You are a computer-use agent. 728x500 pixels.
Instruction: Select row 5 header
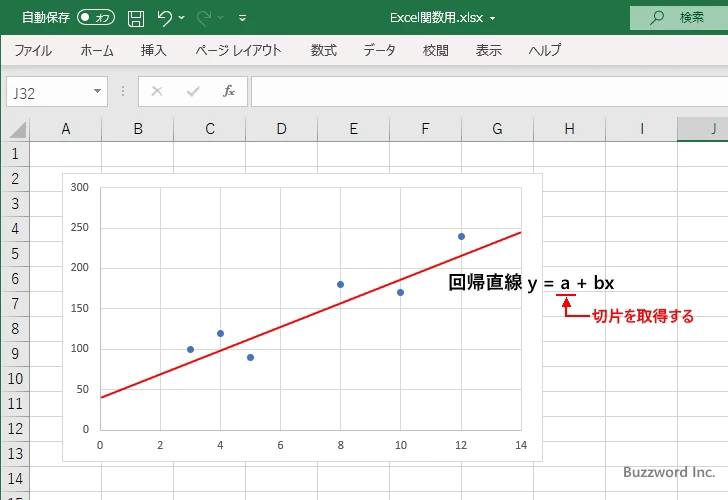click(15, 253)
